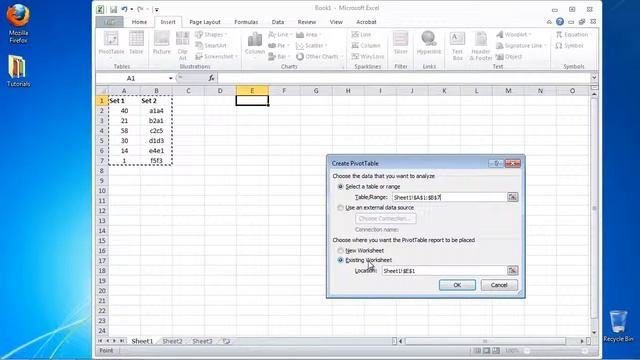Image resolution: width=640 pixels, height=360 pixels.
Task: Open the Recycle Bin on desktop
Action: point(618,325)
